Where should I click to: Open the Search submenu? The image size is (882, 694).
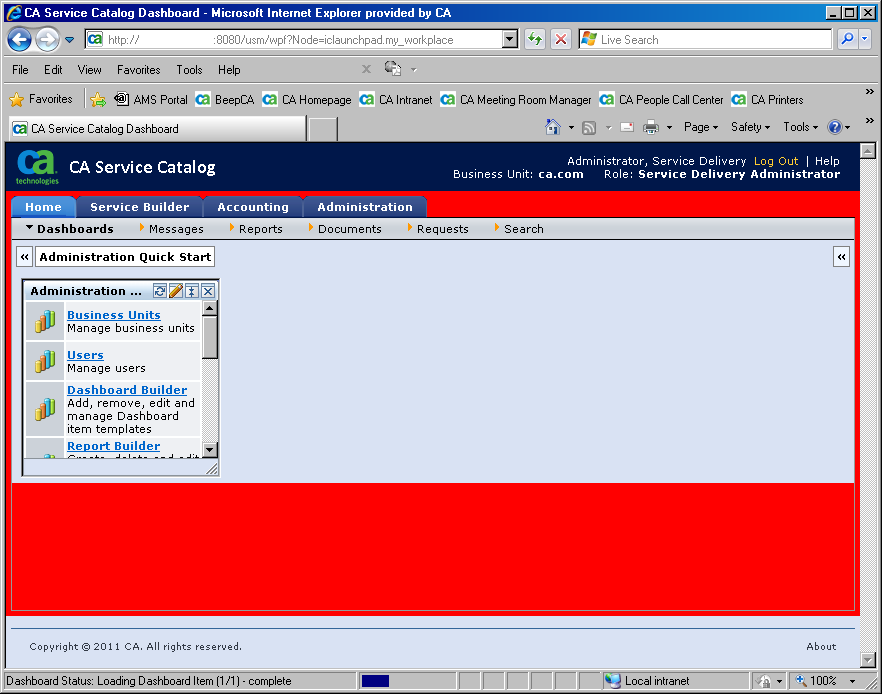pos(519,229)
